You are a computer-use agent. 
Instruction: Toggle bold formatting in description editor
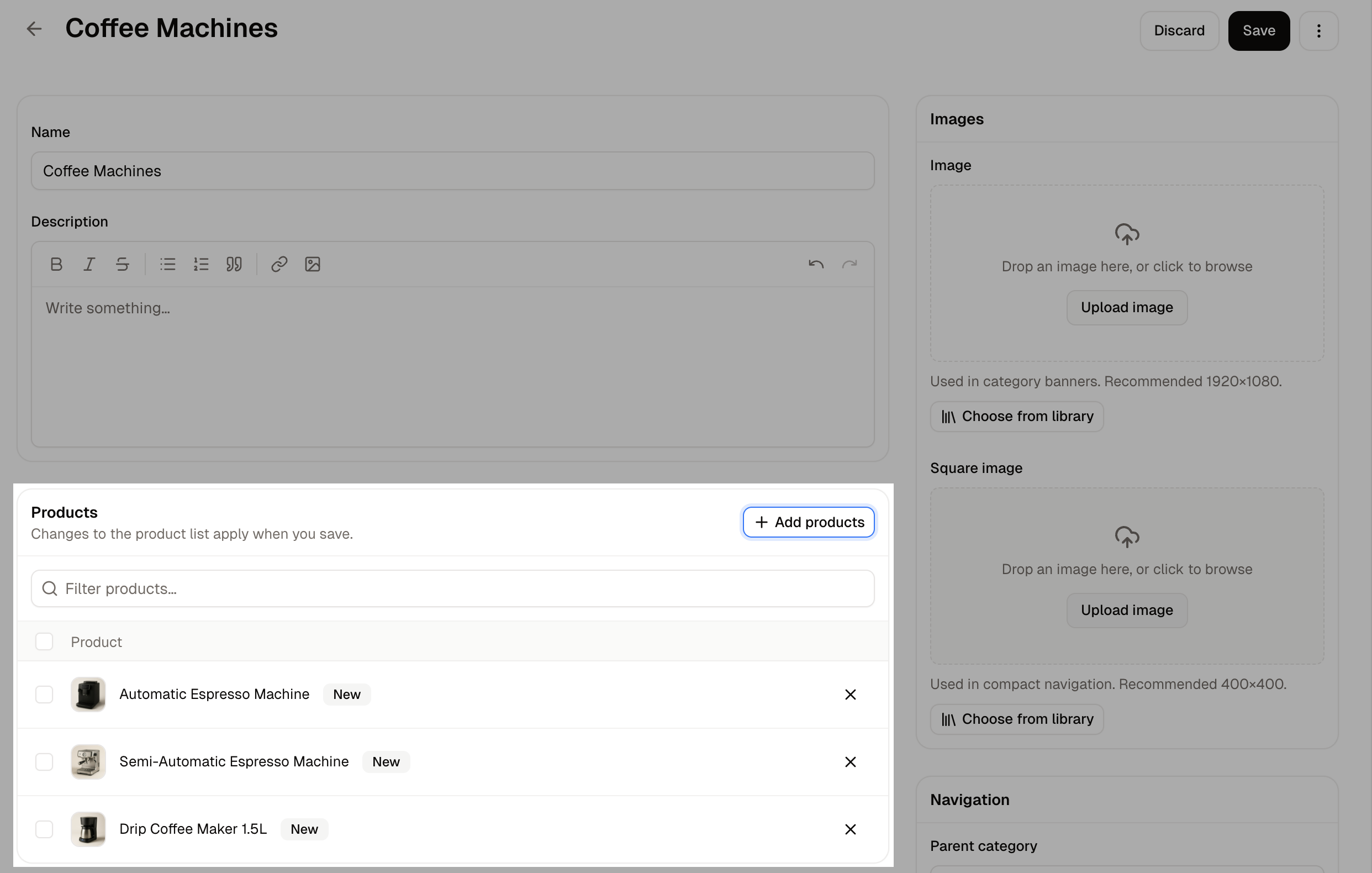tap(56, 264)
